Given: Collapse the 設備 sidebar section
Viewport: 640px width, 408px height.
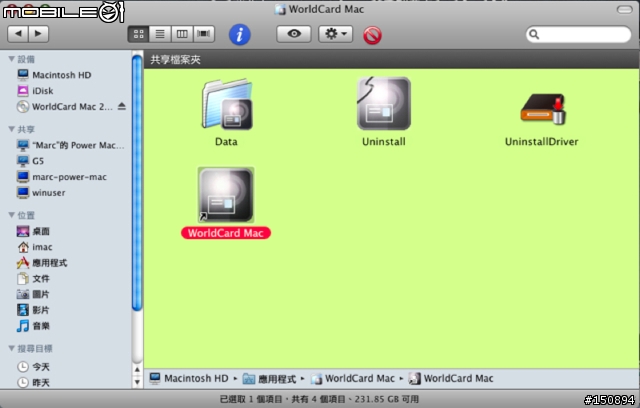Looking at the screenshot, I should [11, 59].
